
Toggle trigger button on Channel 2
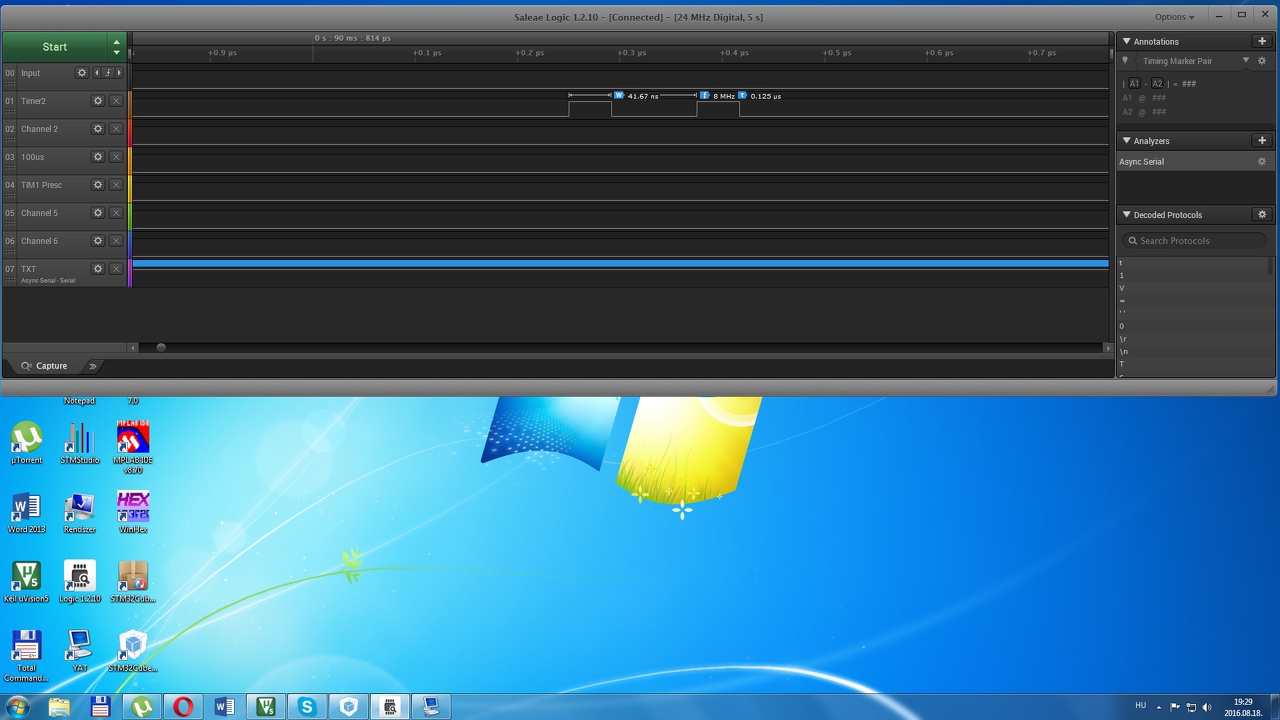(116, 129)
